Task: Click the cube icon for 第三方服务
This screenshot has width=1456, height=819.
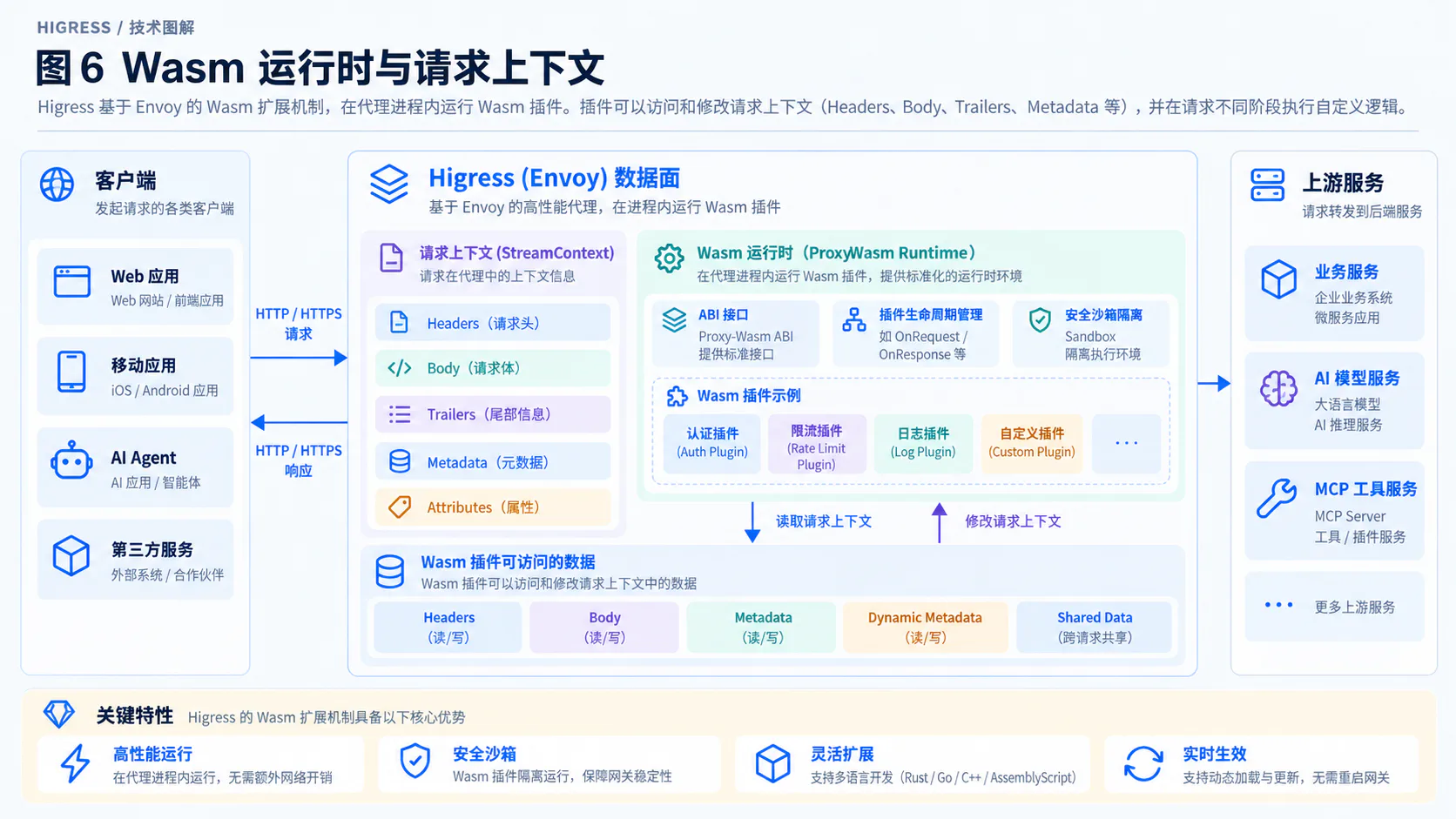Action: 71,555
